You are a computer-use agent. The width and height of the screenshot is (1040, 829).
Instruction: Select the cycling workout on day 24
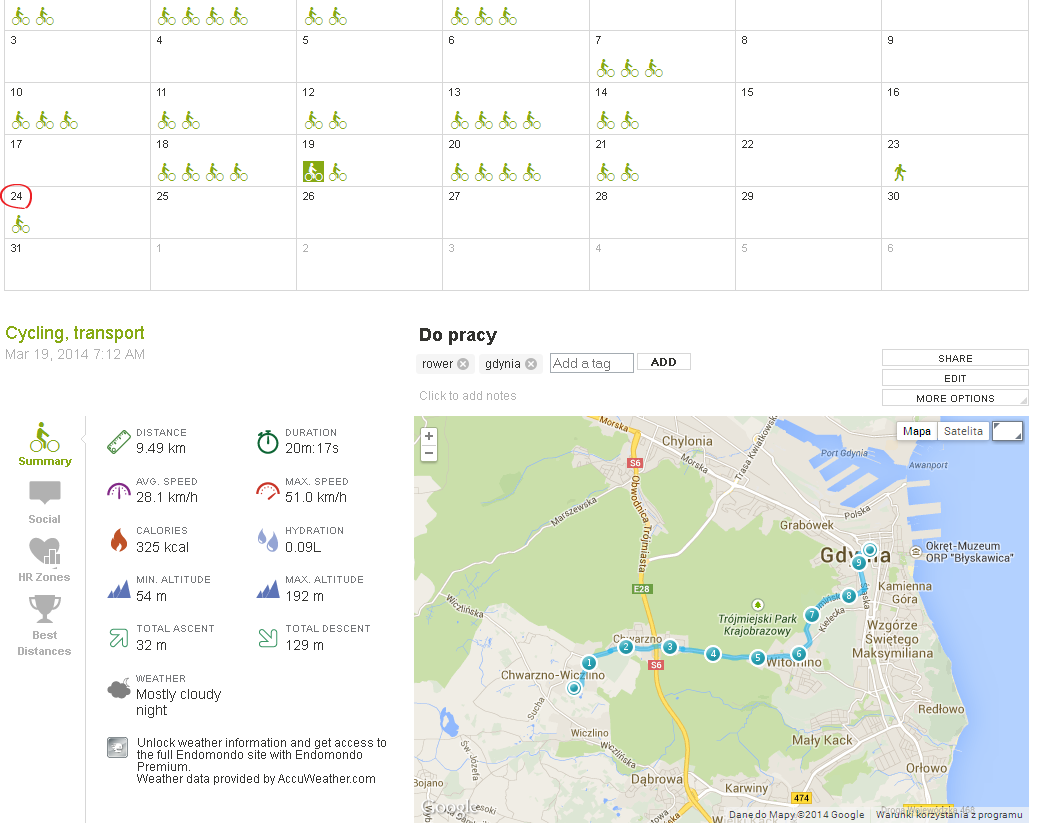click(x=21, y=224)
